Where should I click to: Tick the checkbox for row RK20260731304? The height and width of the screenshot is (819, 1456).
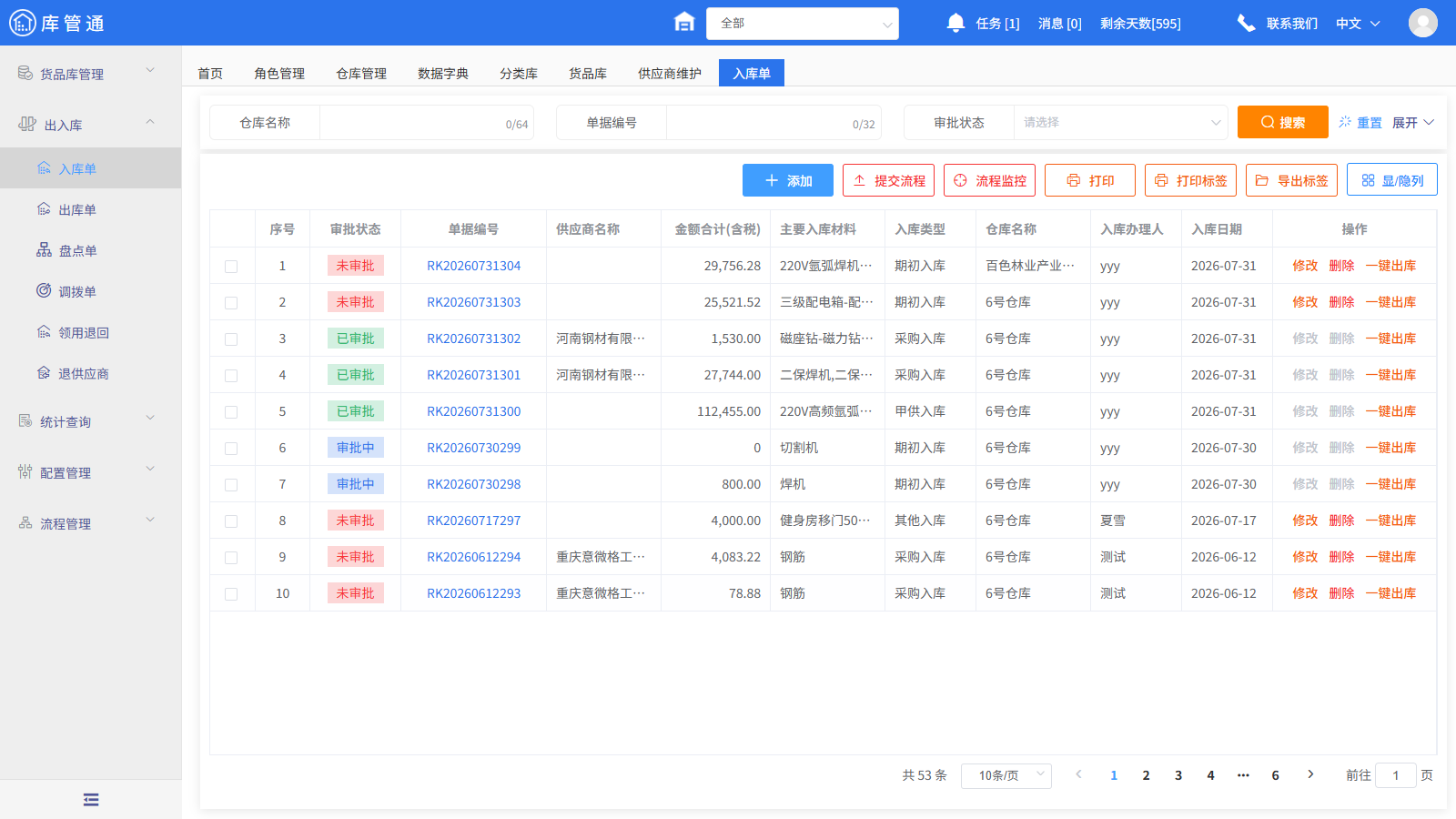click(231, 267)
